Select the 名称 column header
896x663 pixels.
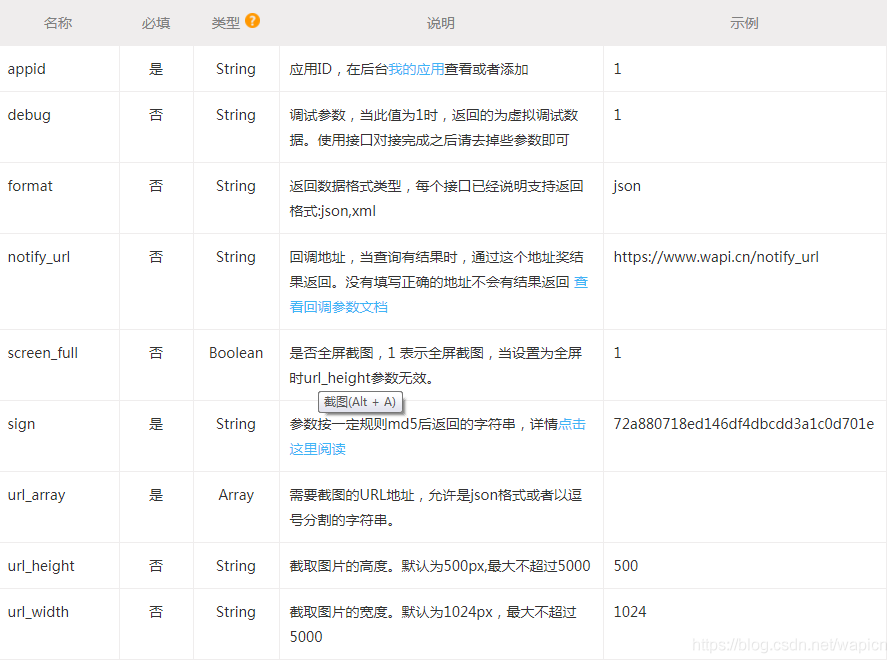(x=58, y=23)
